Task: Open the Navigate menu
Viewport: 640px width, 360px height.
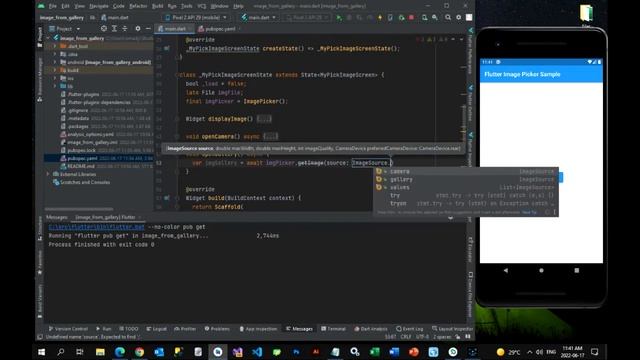Action: [x=99, y=6]
